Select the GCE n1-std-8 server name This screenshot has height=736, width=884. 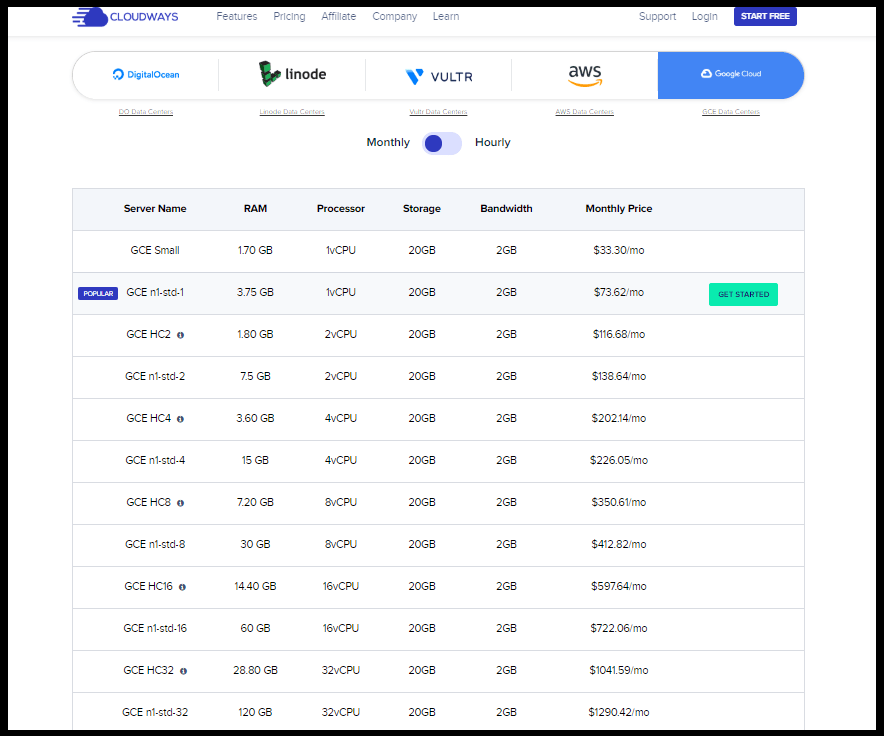(x=155, y=544)
